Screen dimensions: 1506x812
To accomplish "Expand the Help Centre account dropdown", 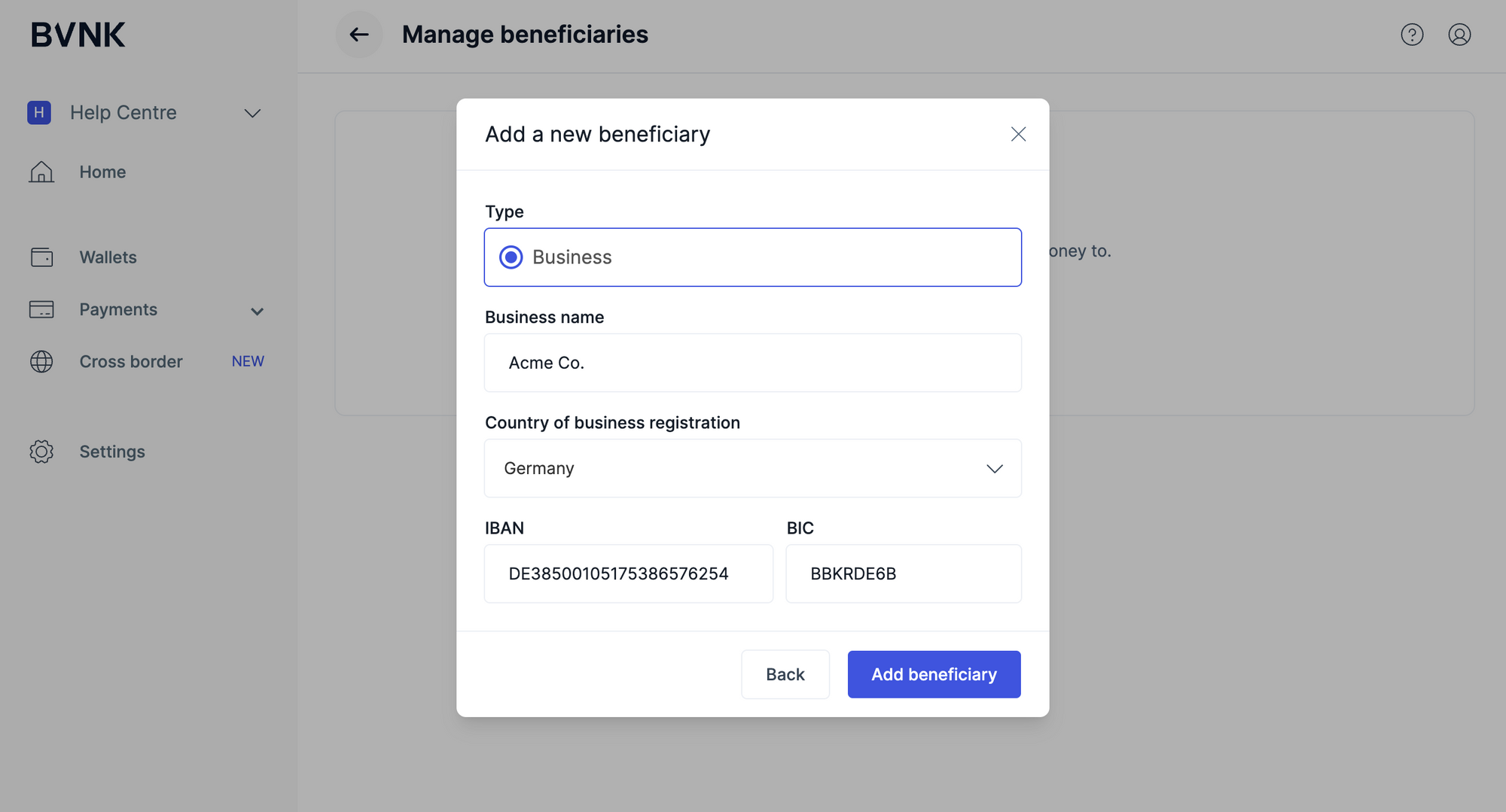I will point(252,113).
